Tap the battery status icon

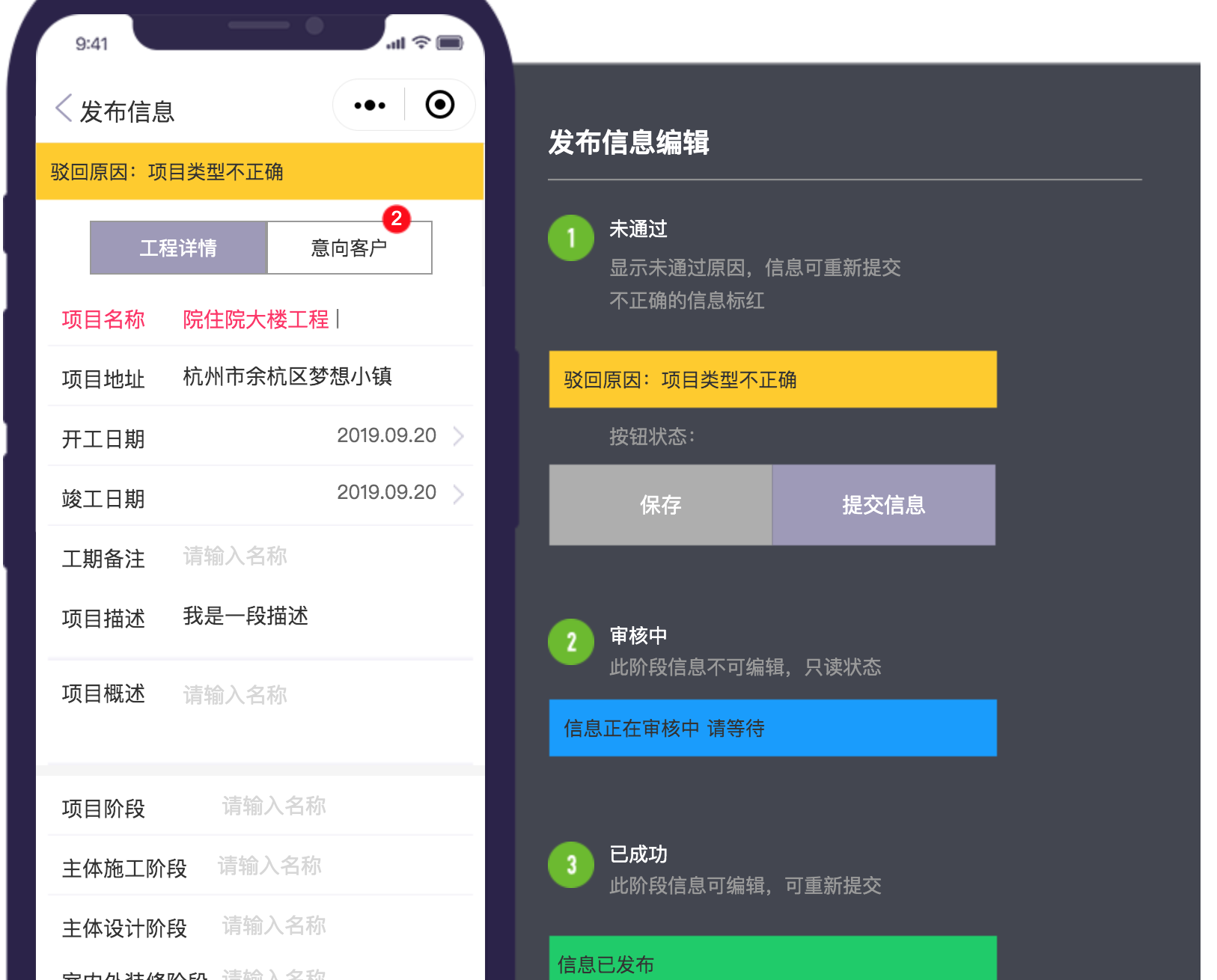point(450,43)
